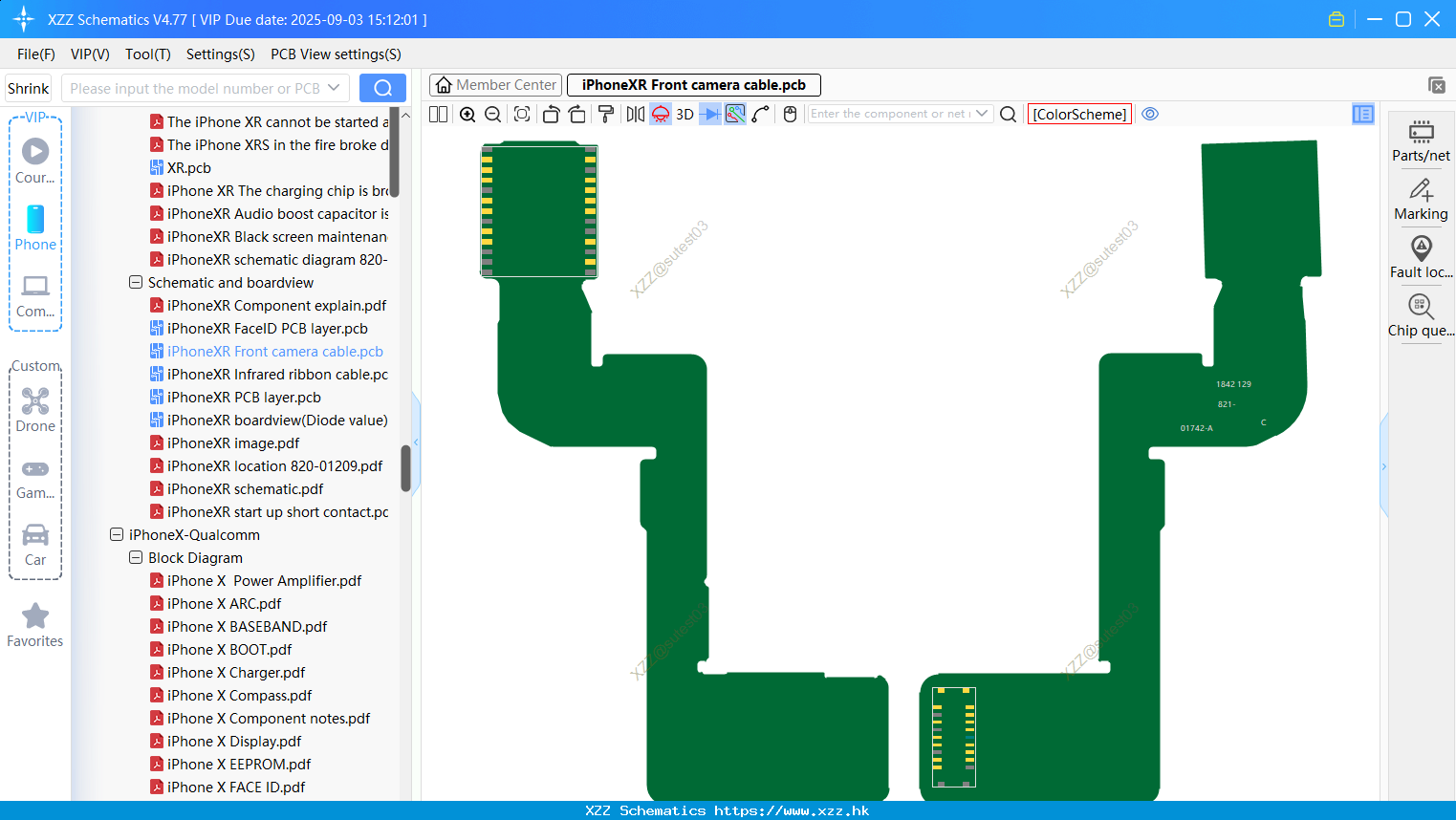Select the iPhoneXR Front camera cable.pcb tab
The height and width of the screenshot is (820, 1456).
pos(694,85)
